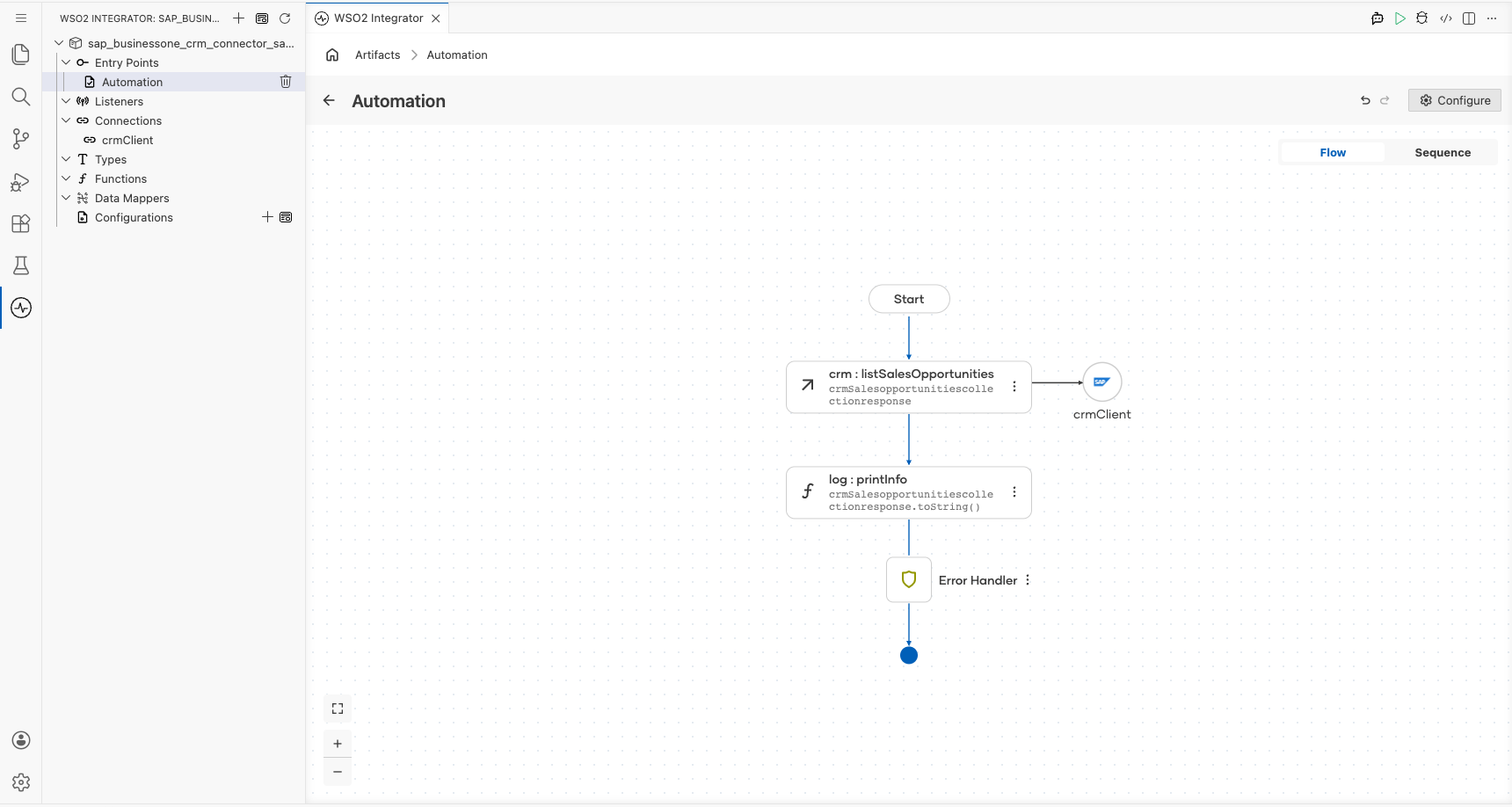This screenshot has width=1512, height=807.
Task: Open the Run and Debug view
Action: [x=21, y=181]
